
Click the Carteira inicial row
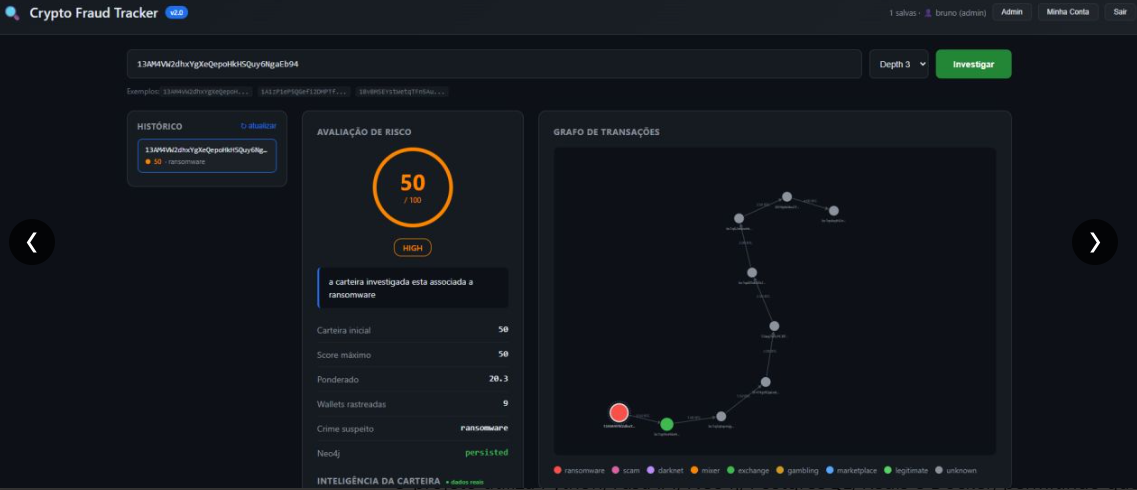[x=413, y=330]
